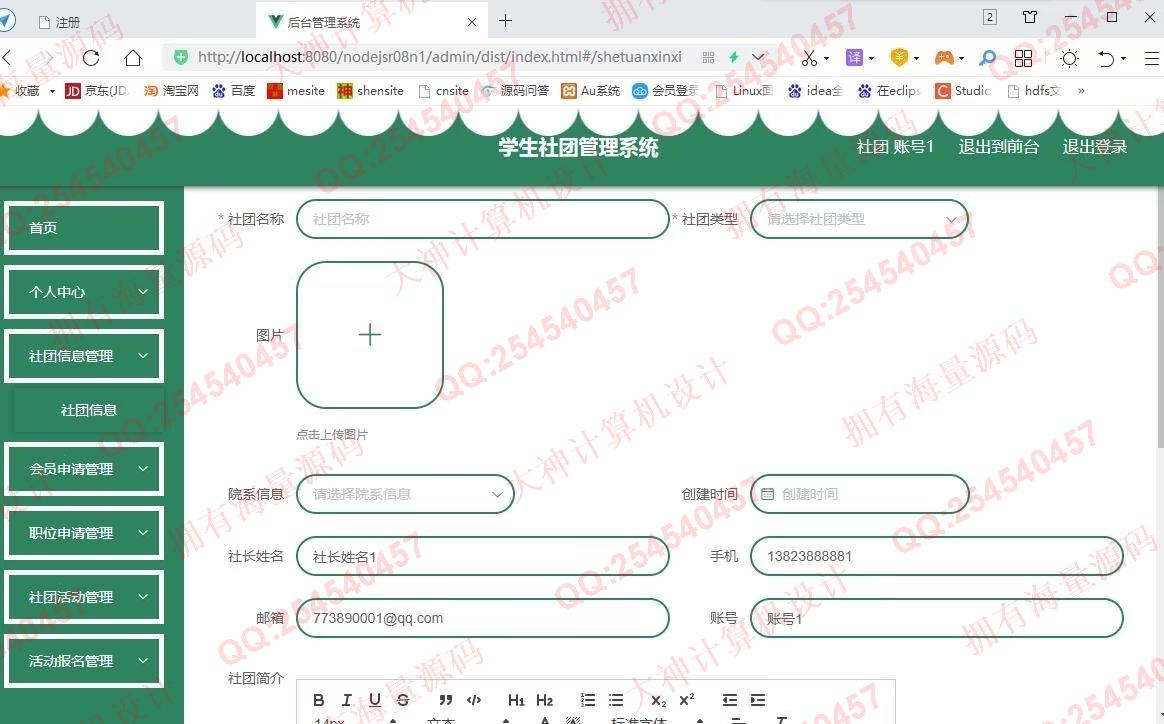Open the browser screenshot scissors tool

[x=809, y=57]
